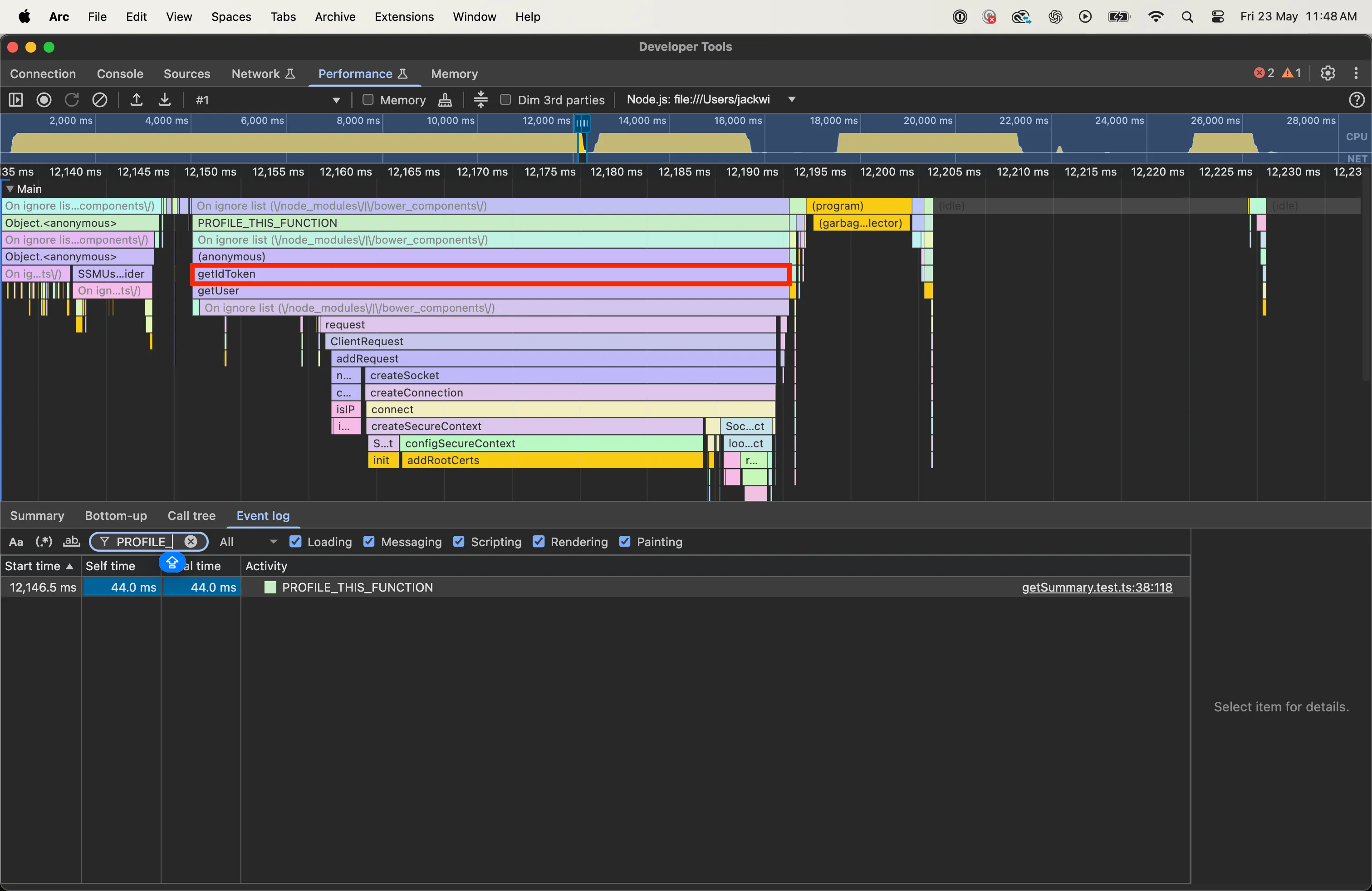The height and width of the screenshot is (891, 1372).
Task: Select the ClientRequest flame bar
Action: point(550,342)
